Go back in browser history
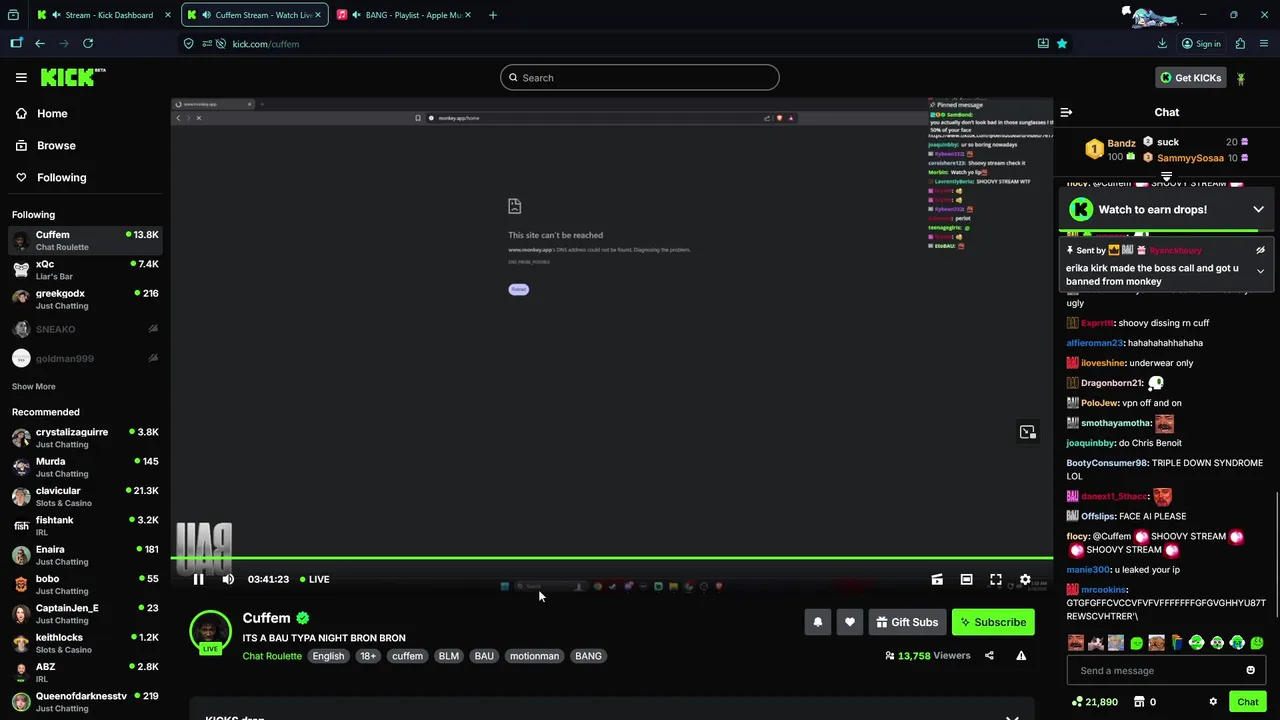Viewport: 1280px width, 720px height. pos(40,43)
